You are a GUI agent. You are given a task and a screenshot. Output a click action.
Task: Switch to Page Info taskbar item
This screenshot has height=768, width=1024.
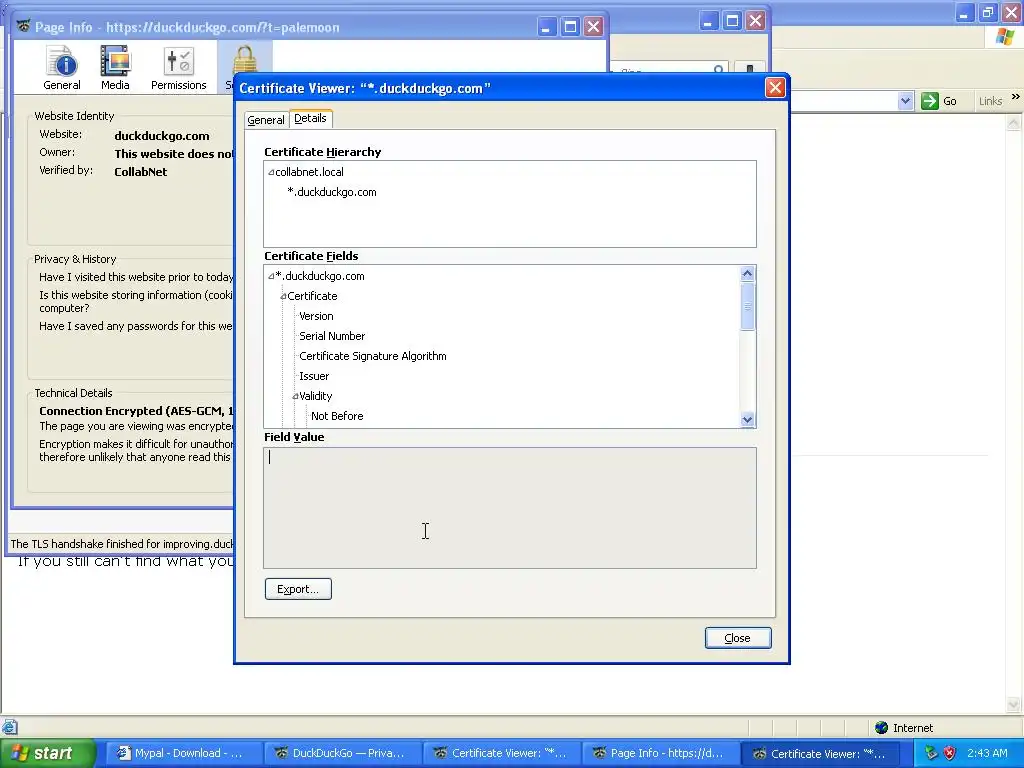tap(660, 753)
